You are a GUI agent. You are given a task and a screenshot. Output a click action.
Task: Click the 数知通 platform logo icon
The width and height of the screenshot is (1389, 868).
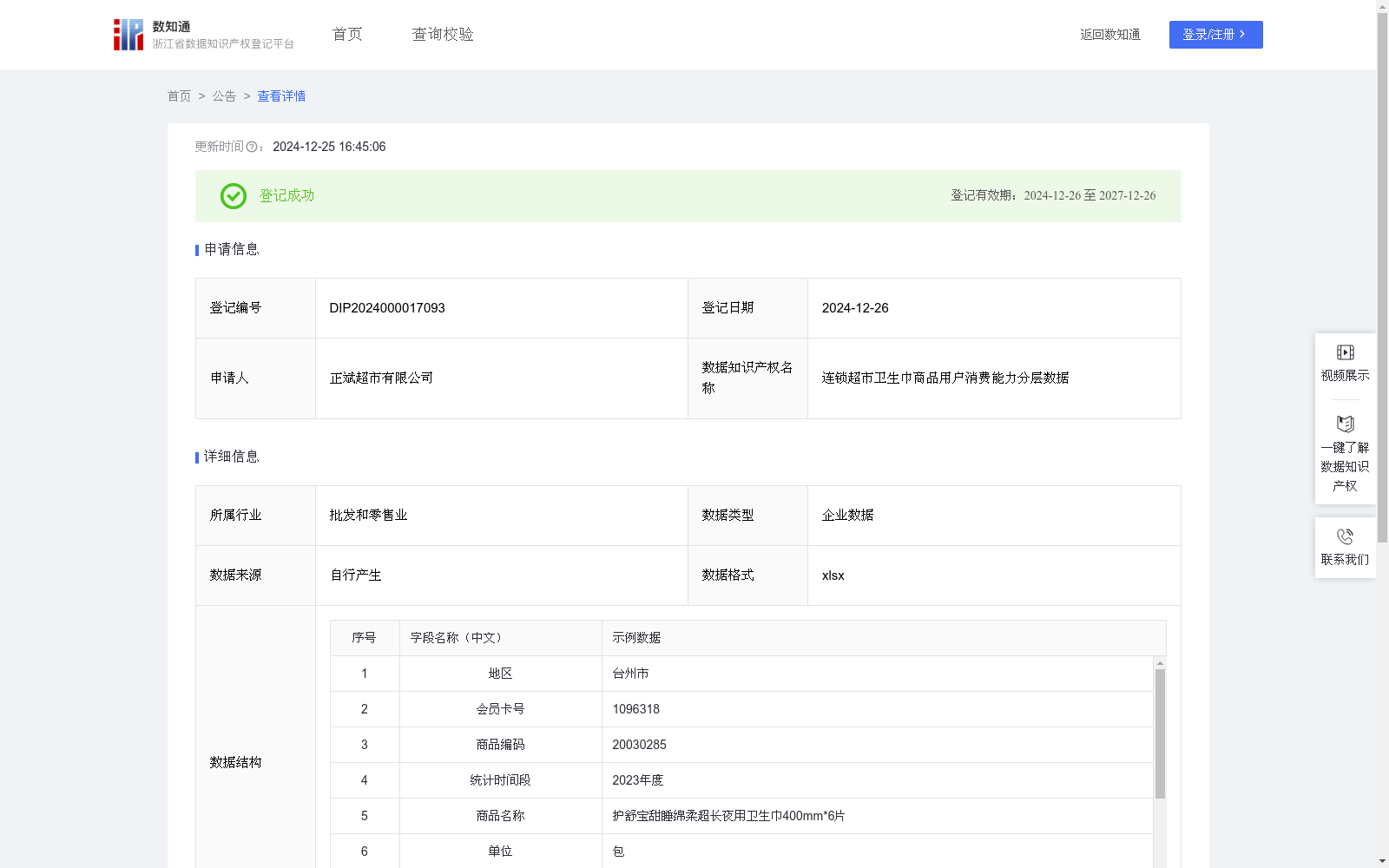(x=128, y=35)
